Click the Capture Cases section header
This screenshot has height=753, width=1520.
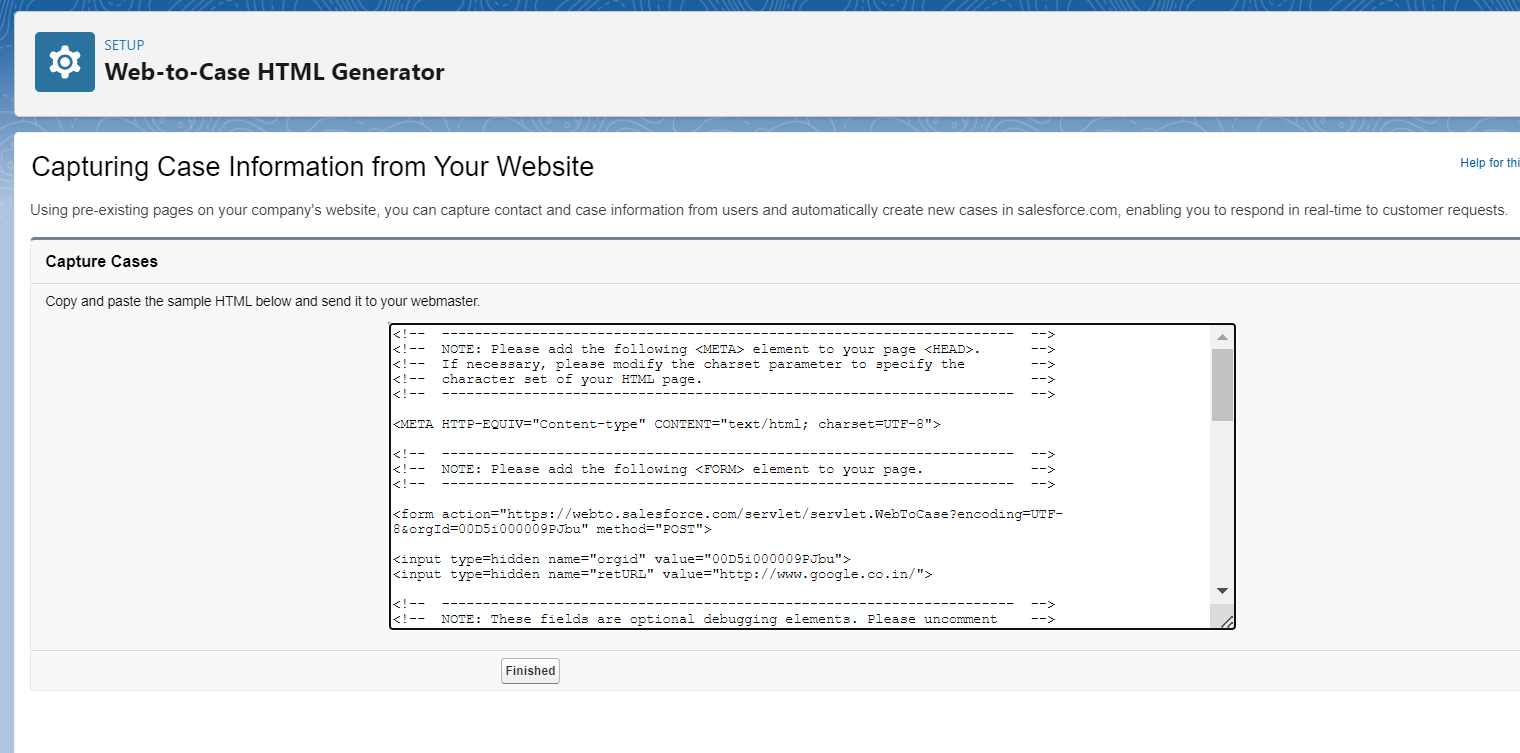click(101, 261)
